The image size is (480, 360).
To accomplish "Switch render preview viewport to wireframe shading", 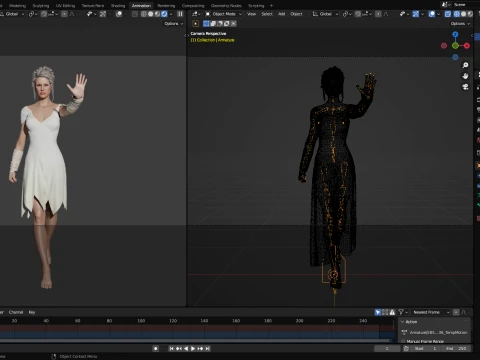I will (144, 14).
